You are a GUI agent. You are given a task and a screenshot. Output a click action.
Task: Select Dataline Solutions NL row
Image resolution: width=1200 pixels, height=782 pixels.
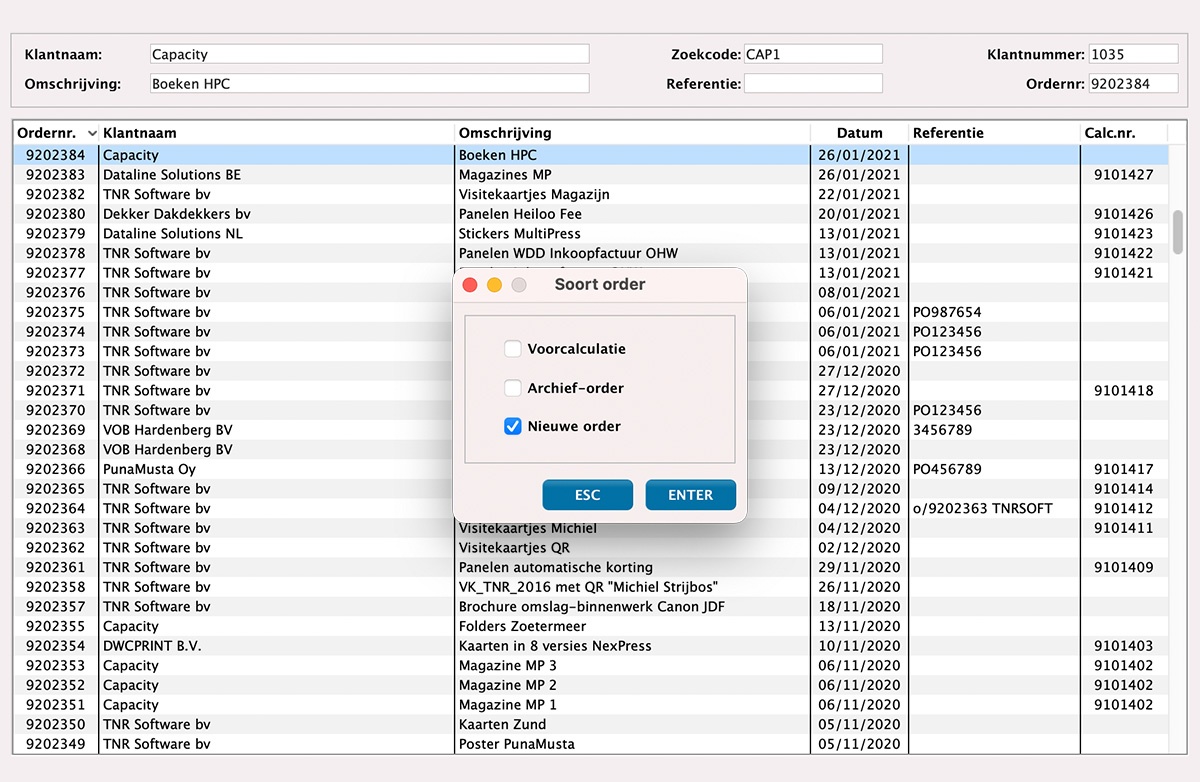pyautogui.click(x=591, y=233)
